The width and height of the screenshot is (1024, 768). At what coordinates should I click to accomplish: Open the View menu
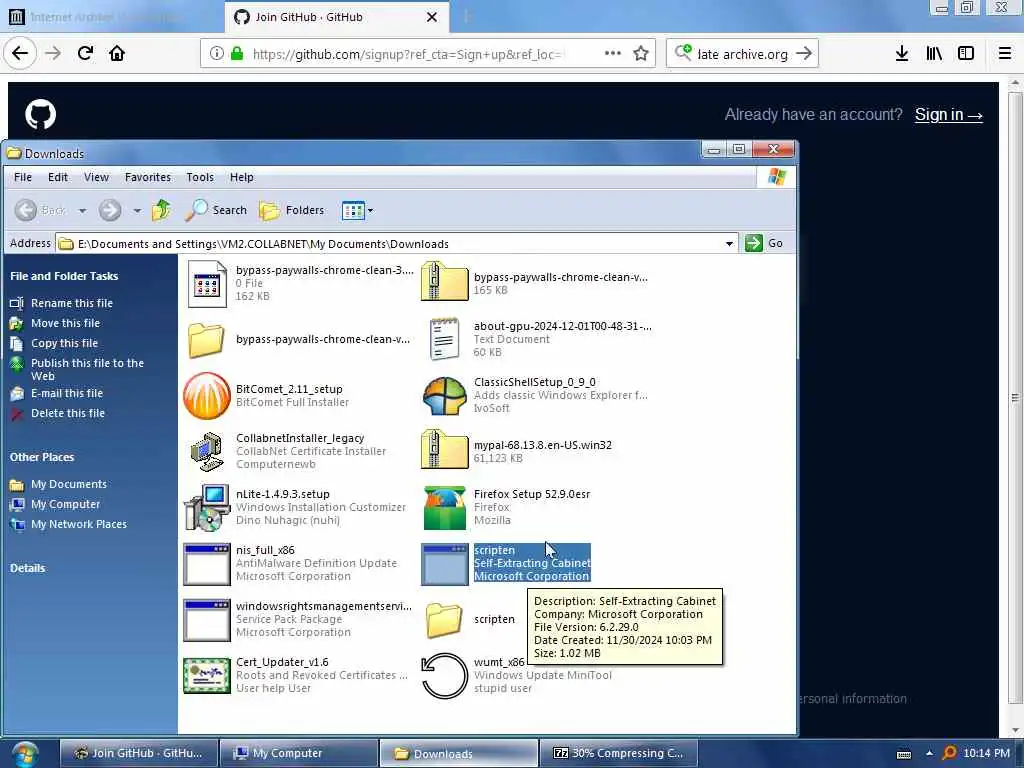[x=96, y=177]
